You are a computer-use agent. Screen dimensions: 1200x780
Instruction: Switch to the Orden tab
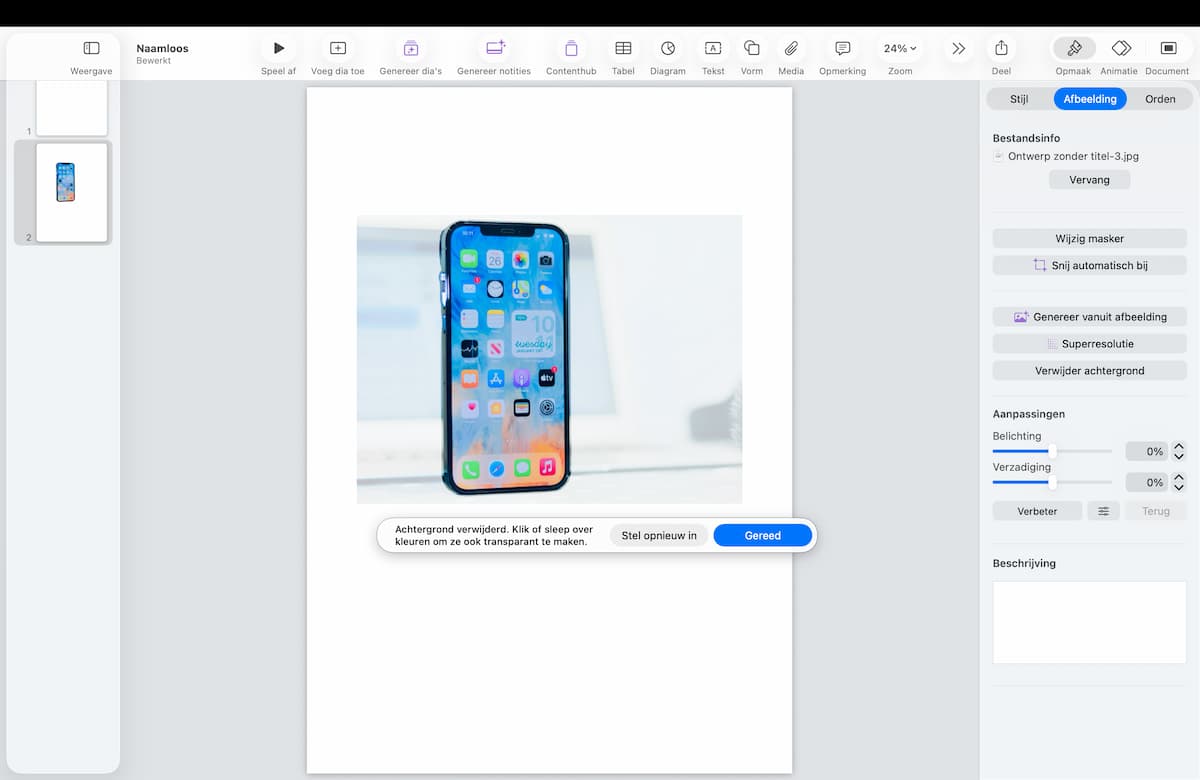coord(1160,99)
